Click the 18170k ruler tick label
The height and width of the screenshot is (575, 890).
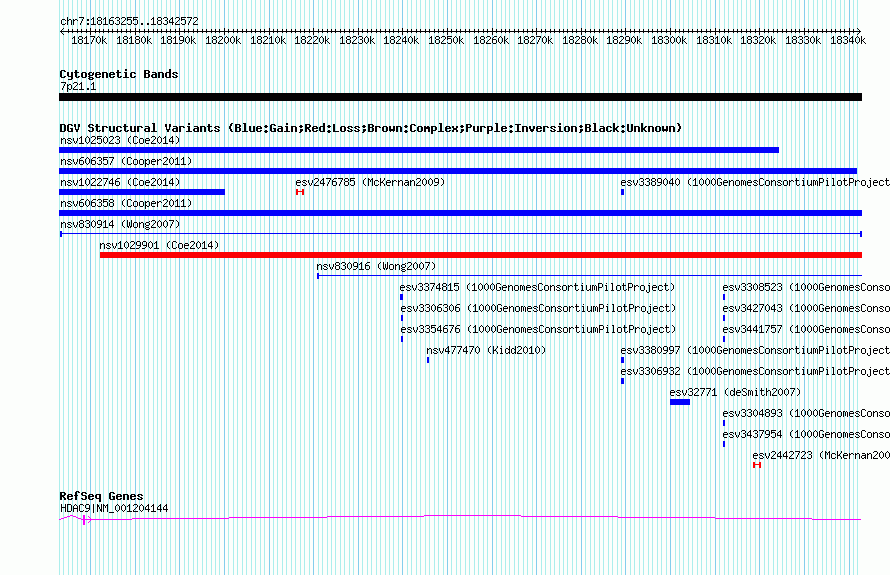[89, 40]
